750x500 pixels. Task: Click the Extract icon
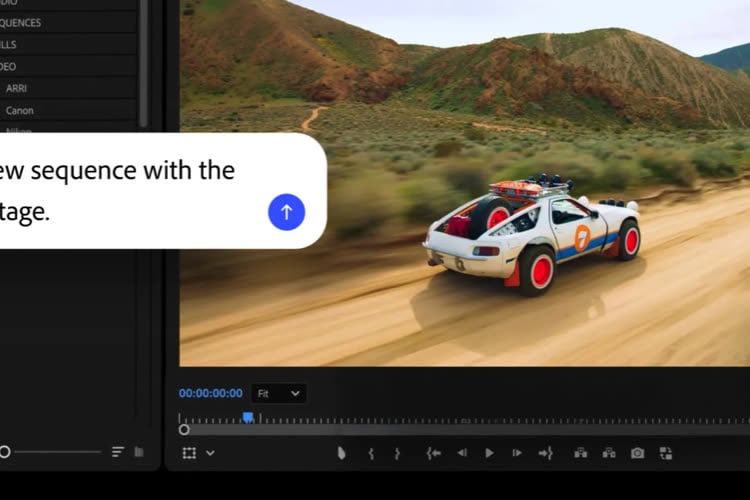609,453
